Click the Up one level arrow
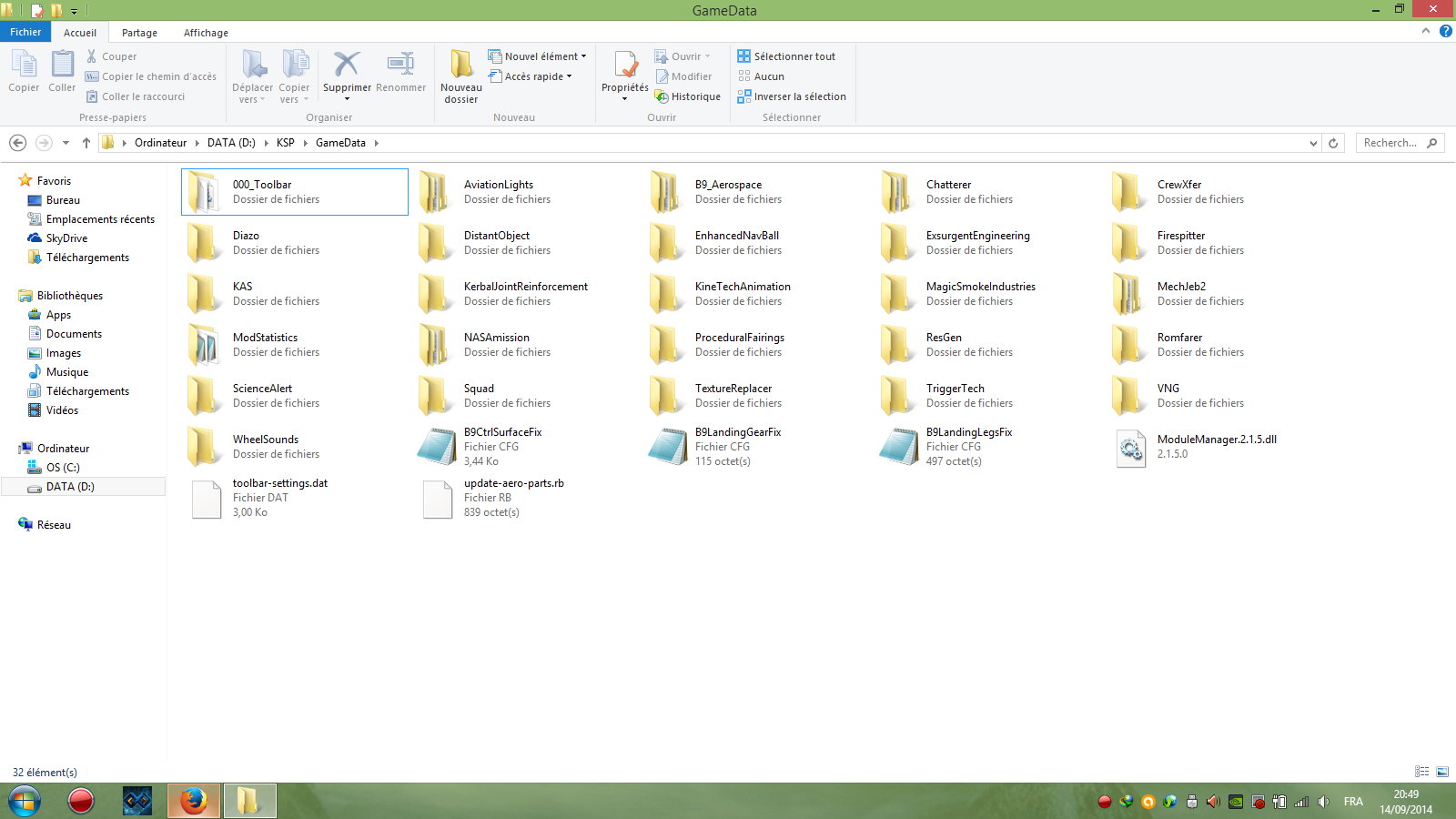This screenshot has height=819, width=1456. pyautogui.click(x=86, y=143)
